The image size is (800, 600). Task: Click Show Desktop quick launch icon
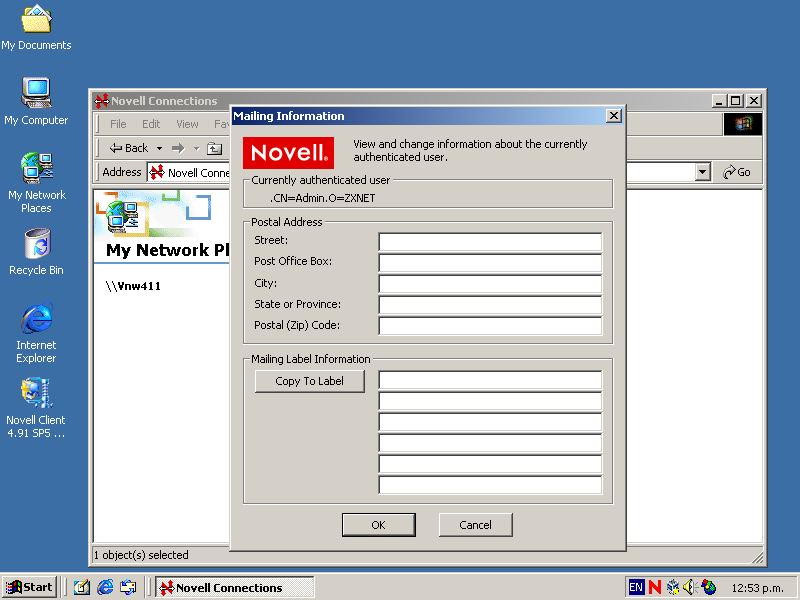pyautogui.click(x=82, y=587)
